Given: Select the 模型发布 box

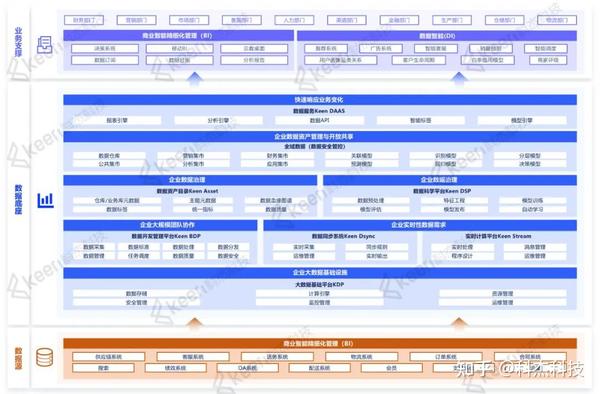Looking at the screenshot, I should (x=454, y=210).
